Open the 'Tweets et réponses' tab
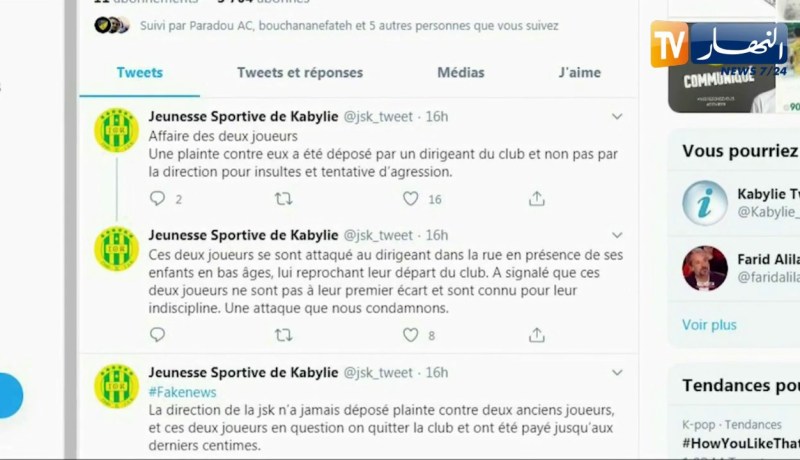 300,73
